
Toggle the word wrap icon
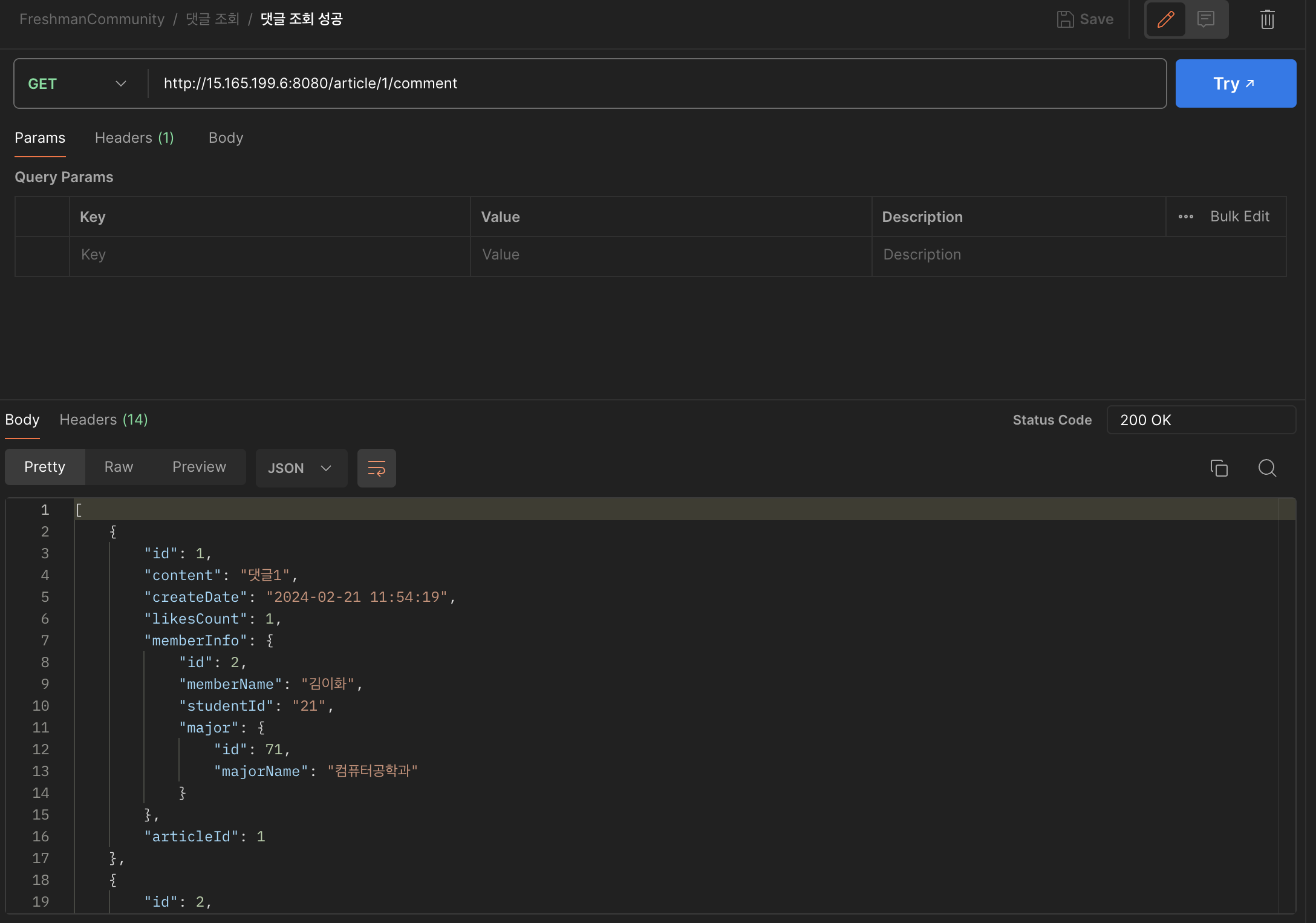point(376,468)
